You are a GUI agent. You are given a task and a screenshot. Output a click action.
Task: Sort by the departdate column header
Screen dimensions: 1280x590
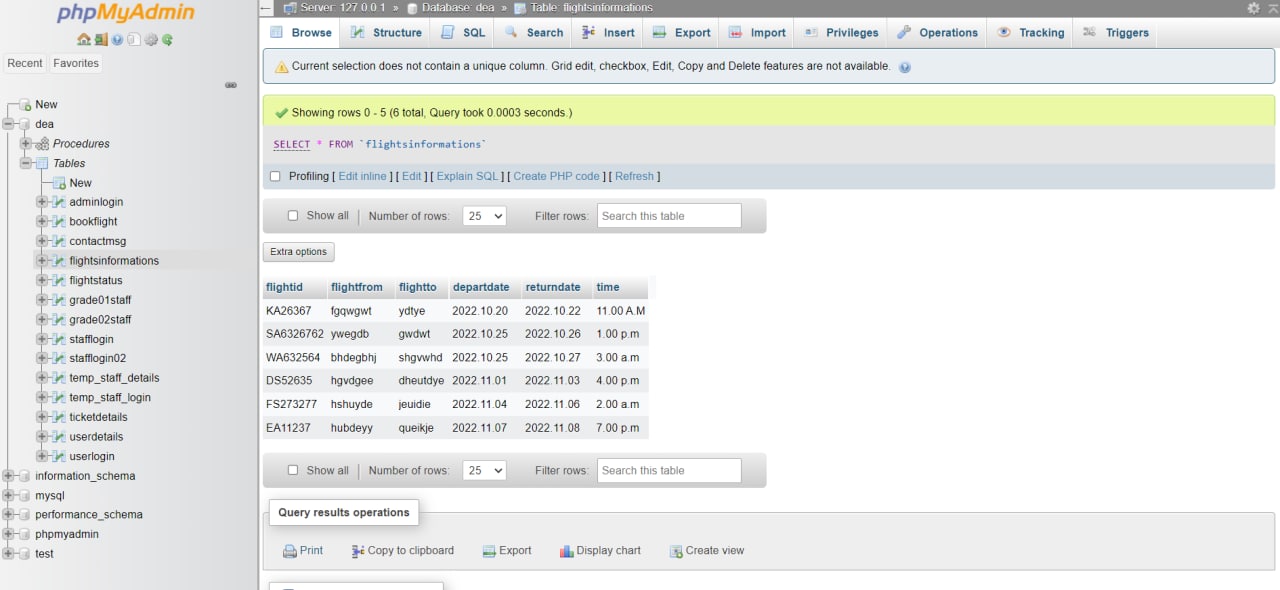[x=481, y=287]
